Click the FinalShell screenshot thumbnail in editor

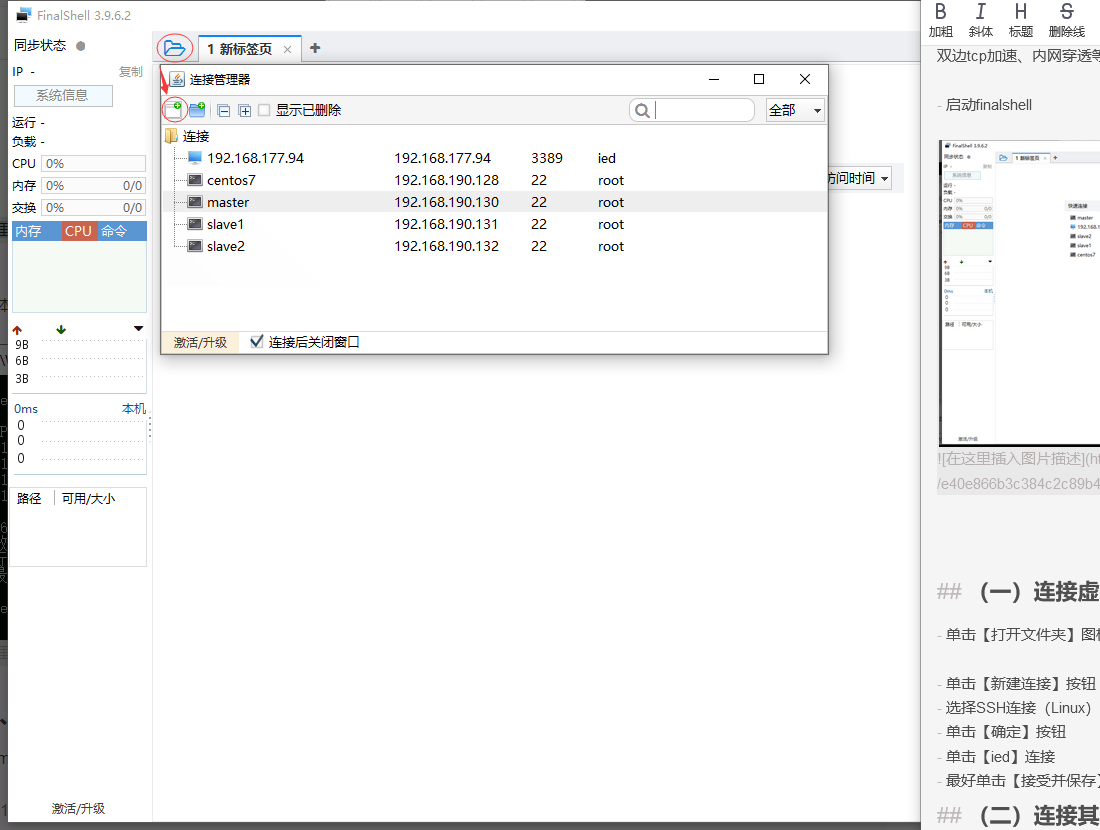pos(1019,293)
